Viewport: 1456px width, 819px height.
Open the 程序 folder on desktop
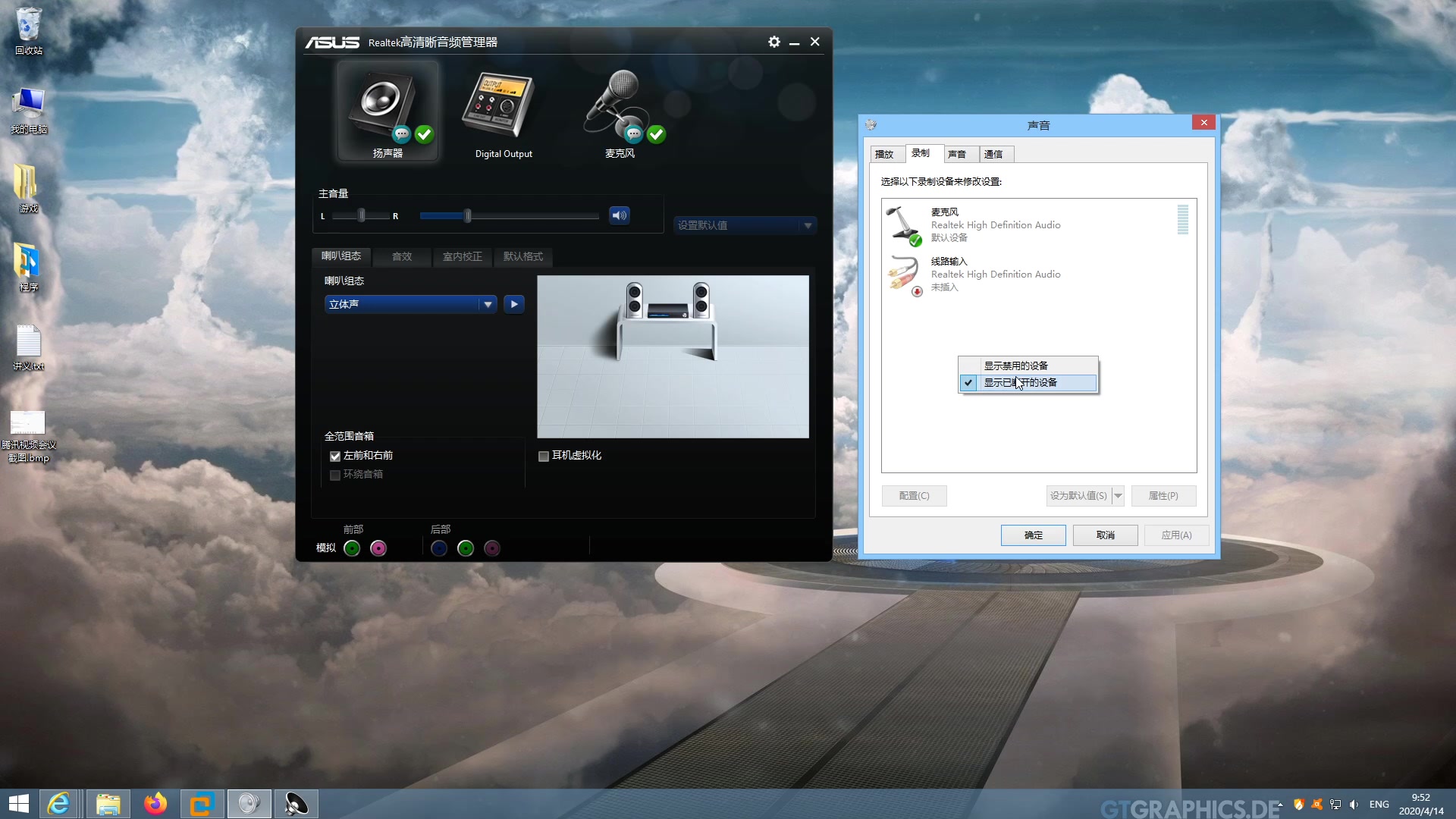(29, 268)
